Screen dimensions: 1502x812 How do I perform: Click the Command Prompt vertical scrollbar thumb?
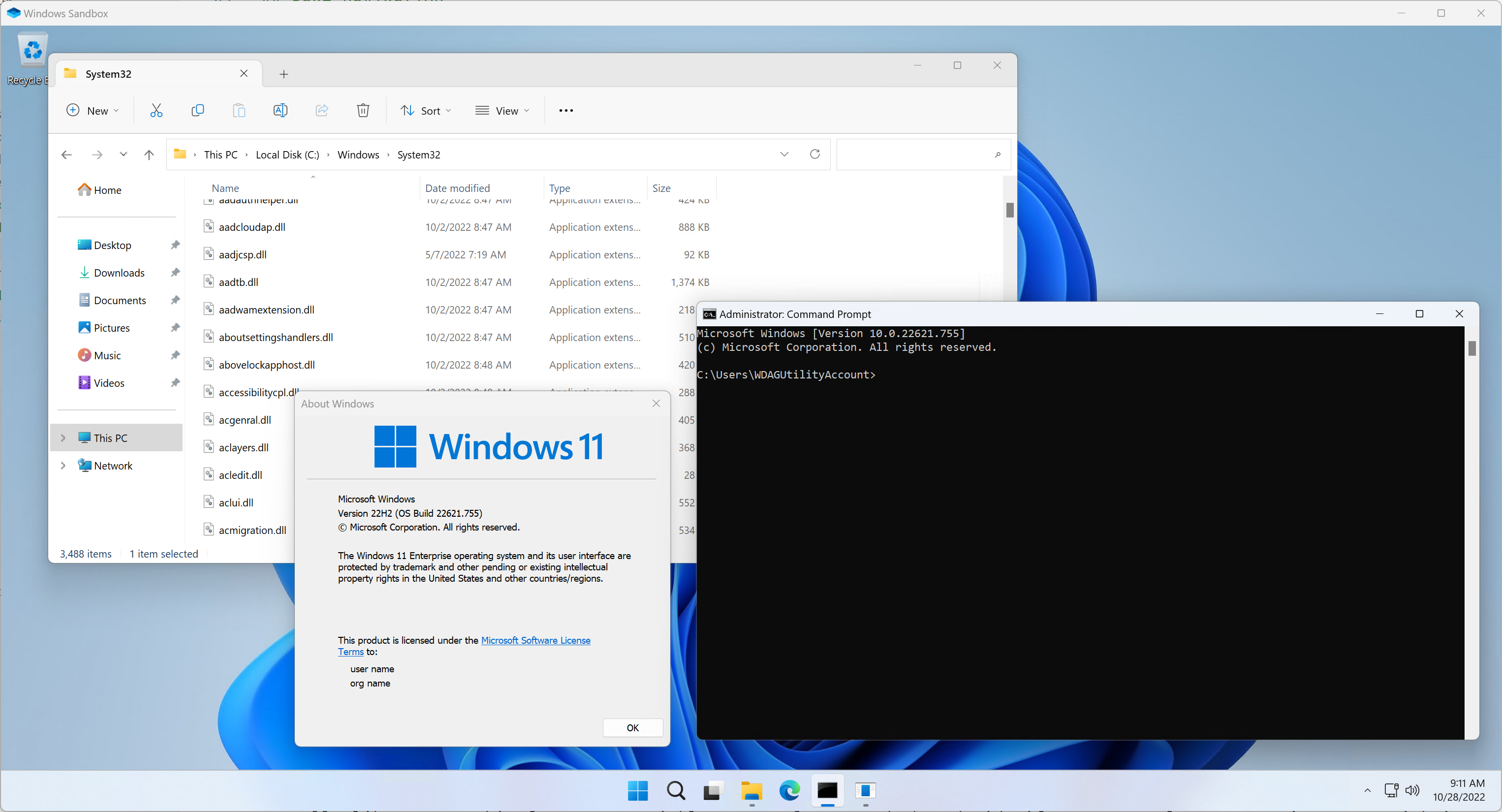click(x=1471, y=348)
